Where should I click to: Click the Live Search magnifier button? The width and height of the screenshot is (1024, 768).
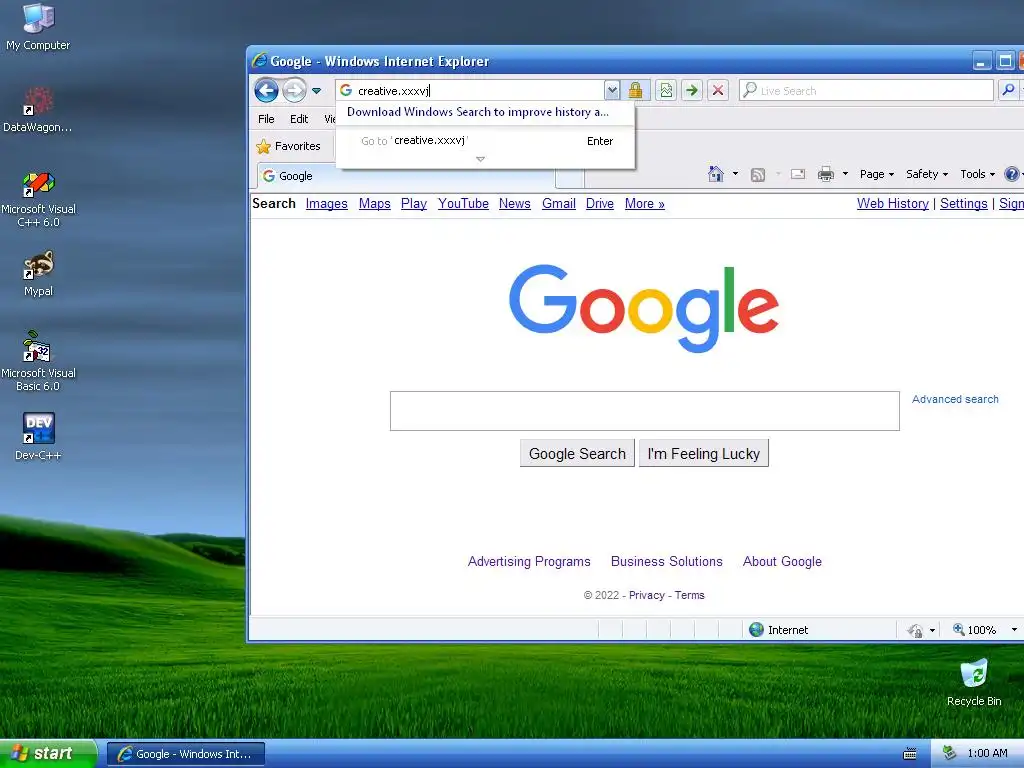(x=1008, y=90)
